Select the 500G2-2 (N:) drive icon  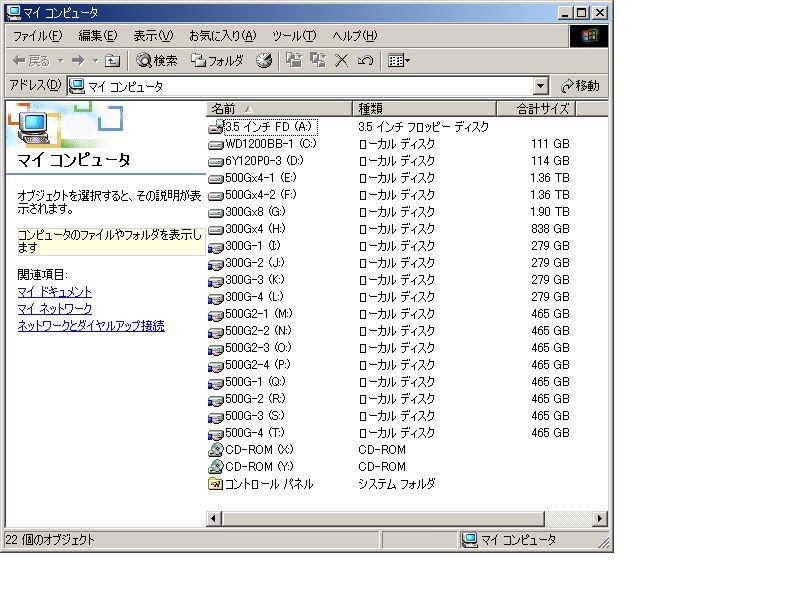pyautogui.click(x=216, y=332)
